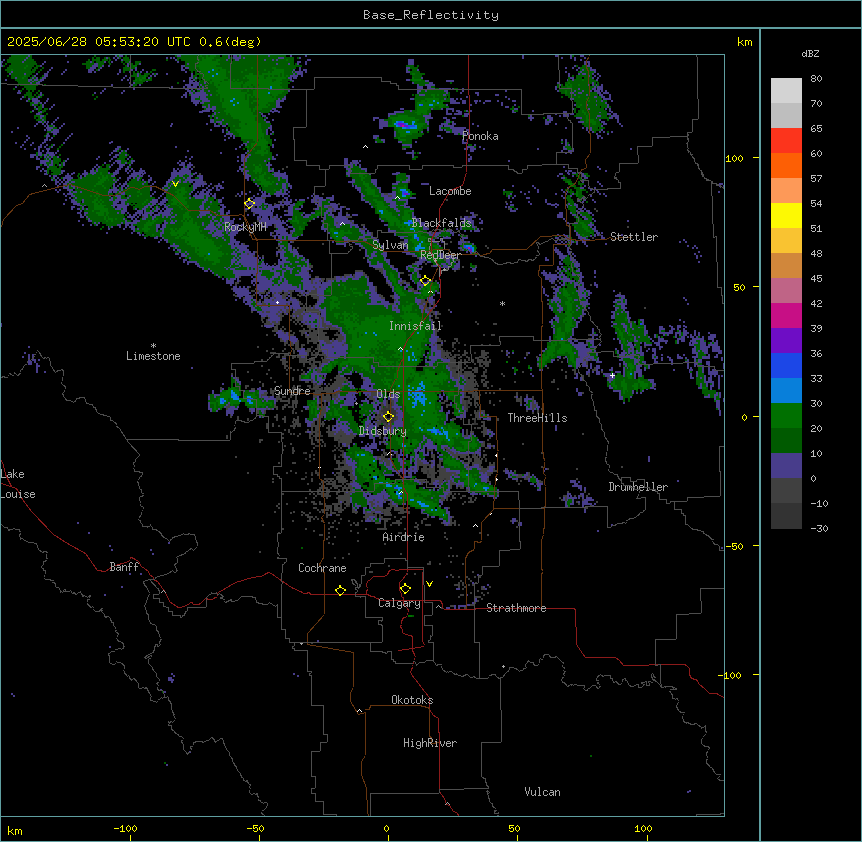Click the Limestone label

(153, 356)
